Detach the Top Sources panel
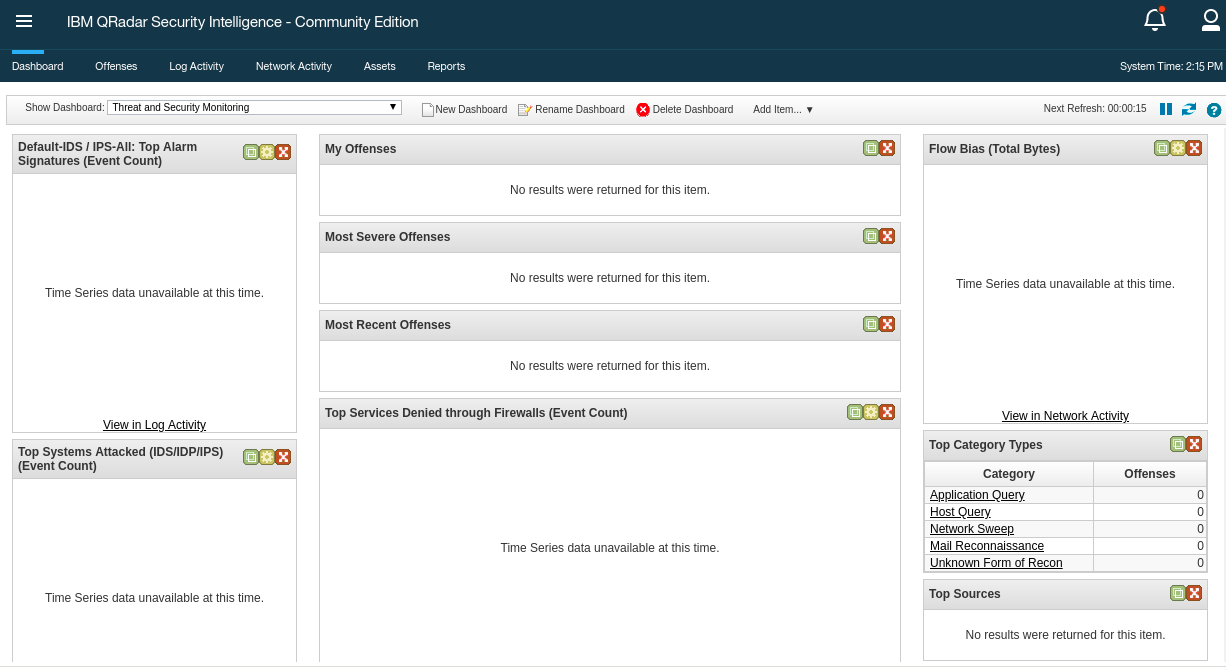This screenshot has height=667, width=1226. (x=1178, y=593)
